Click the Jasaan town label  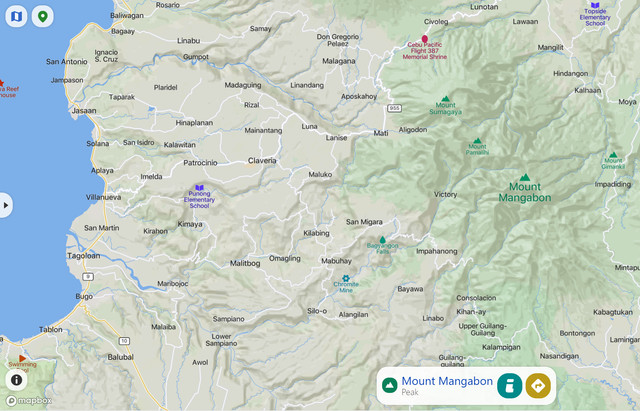coord(84,111)
